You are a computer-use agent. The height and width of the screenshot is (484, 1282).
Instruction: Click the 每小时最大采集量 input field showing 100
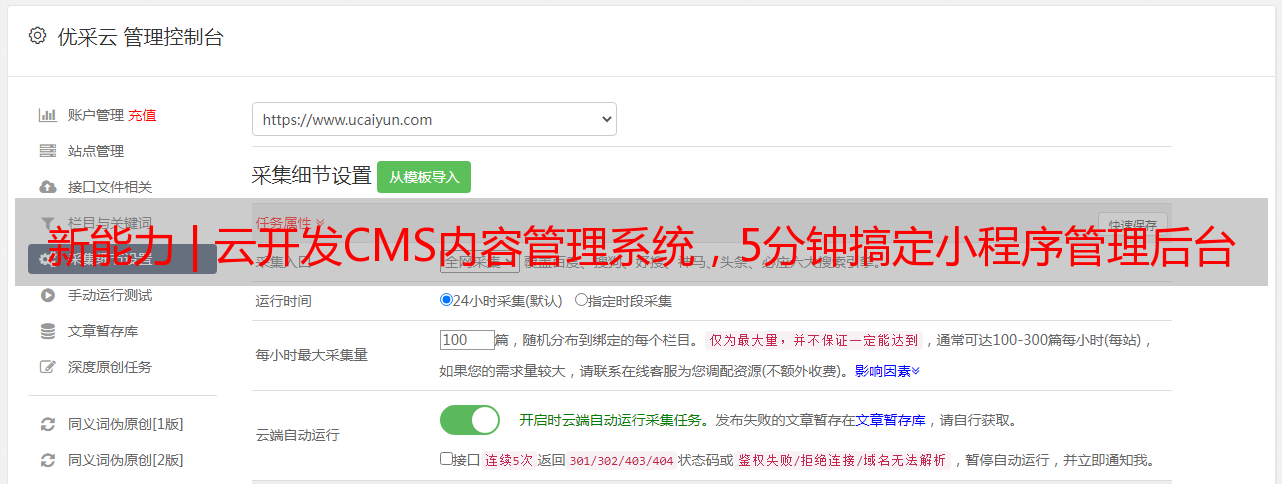467,340
